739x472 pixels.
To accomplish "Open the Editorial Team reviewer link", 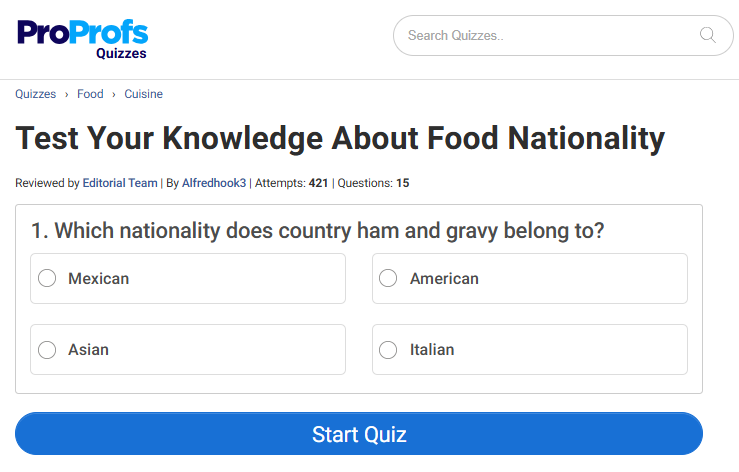I will point(120,183).
